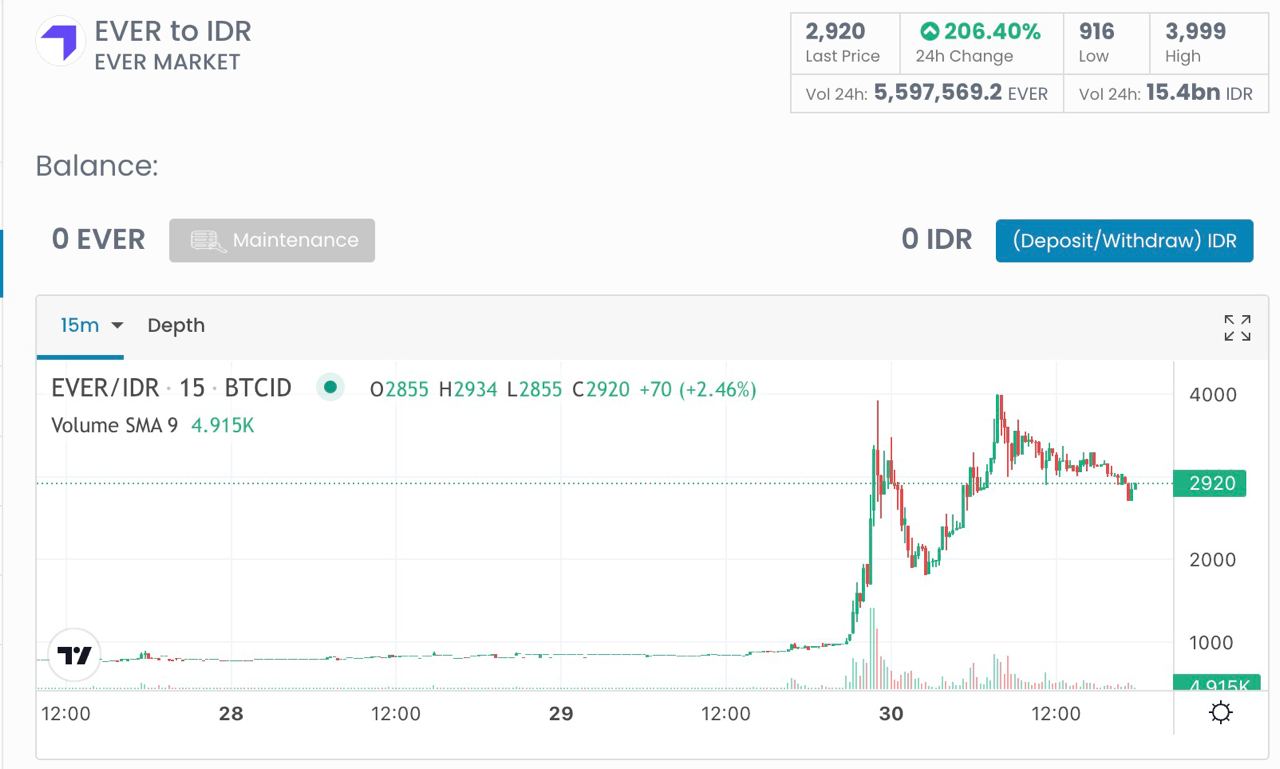Click the 4.915K volume axis label

click(x=1216, y=686)
